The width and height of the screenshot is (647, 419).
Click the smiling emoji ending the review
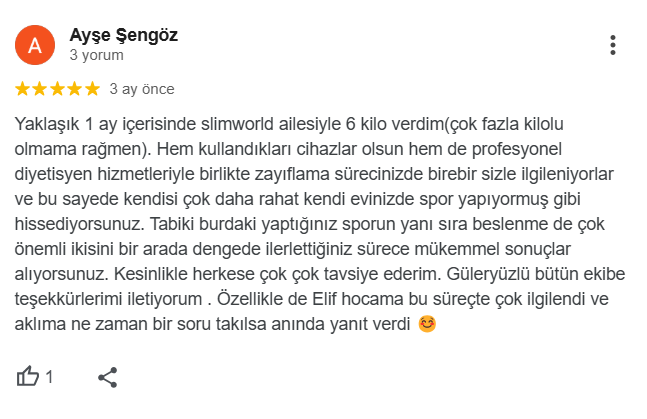(427, 324)
